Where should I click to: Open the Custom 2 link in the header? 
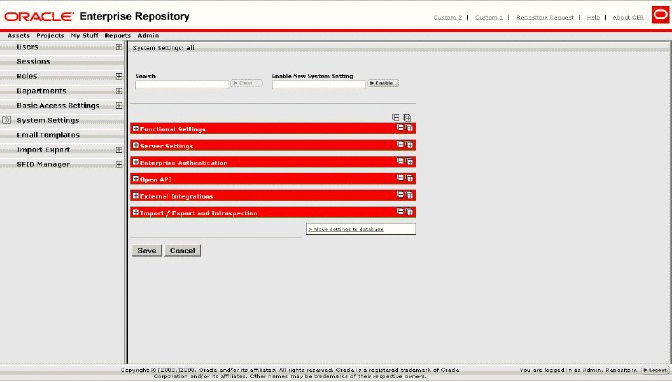click(x=447, y=18)
